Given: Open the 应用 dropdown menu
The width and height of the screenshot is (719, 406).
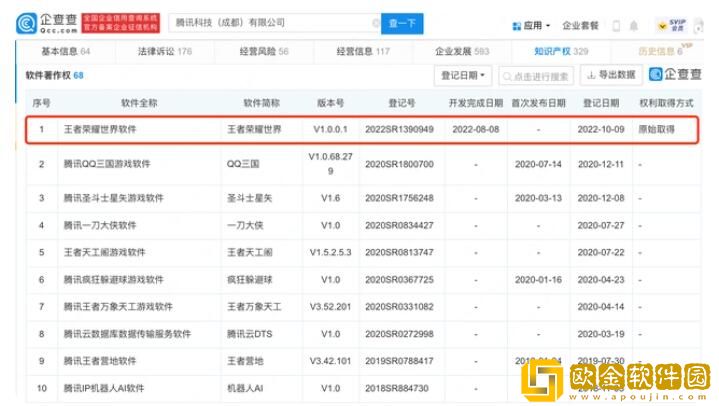Looking at the screenshot, I should click(x=531, y=26).
